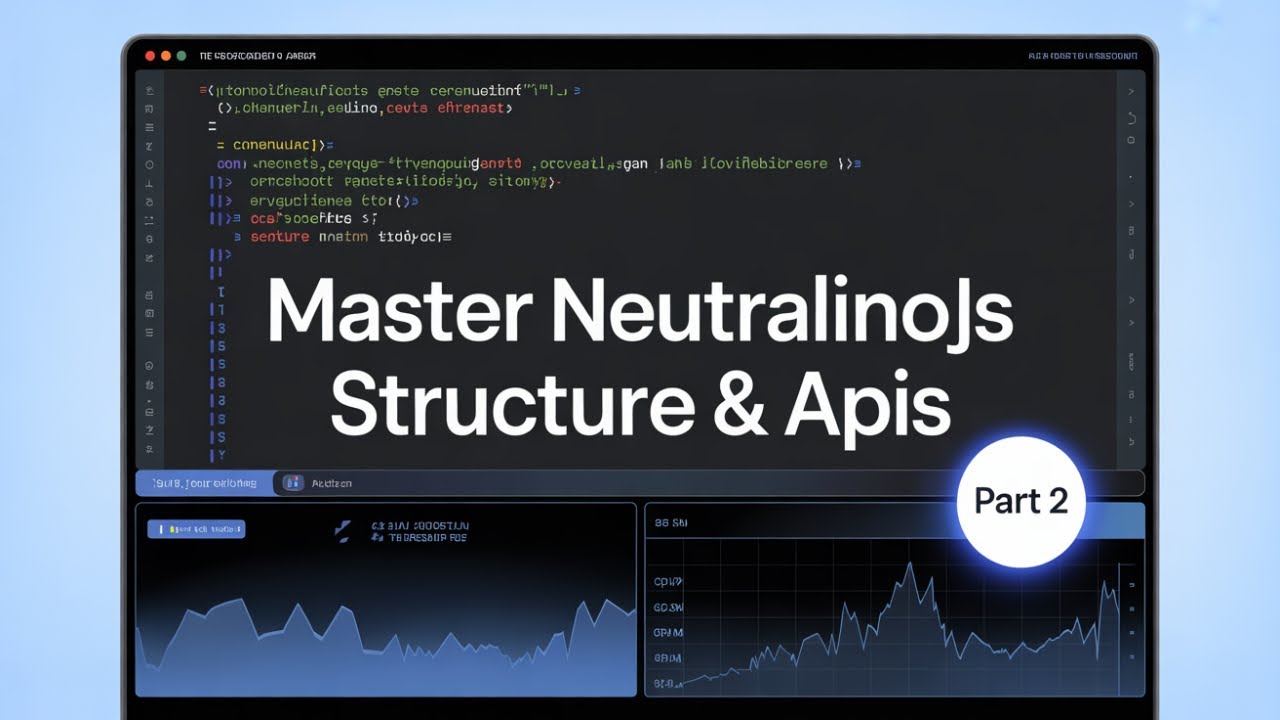Open the second bottom tab with chart icon
The width and height of the screenshot is (1280, 720).
pyautogui.click(x=320, y=483)
